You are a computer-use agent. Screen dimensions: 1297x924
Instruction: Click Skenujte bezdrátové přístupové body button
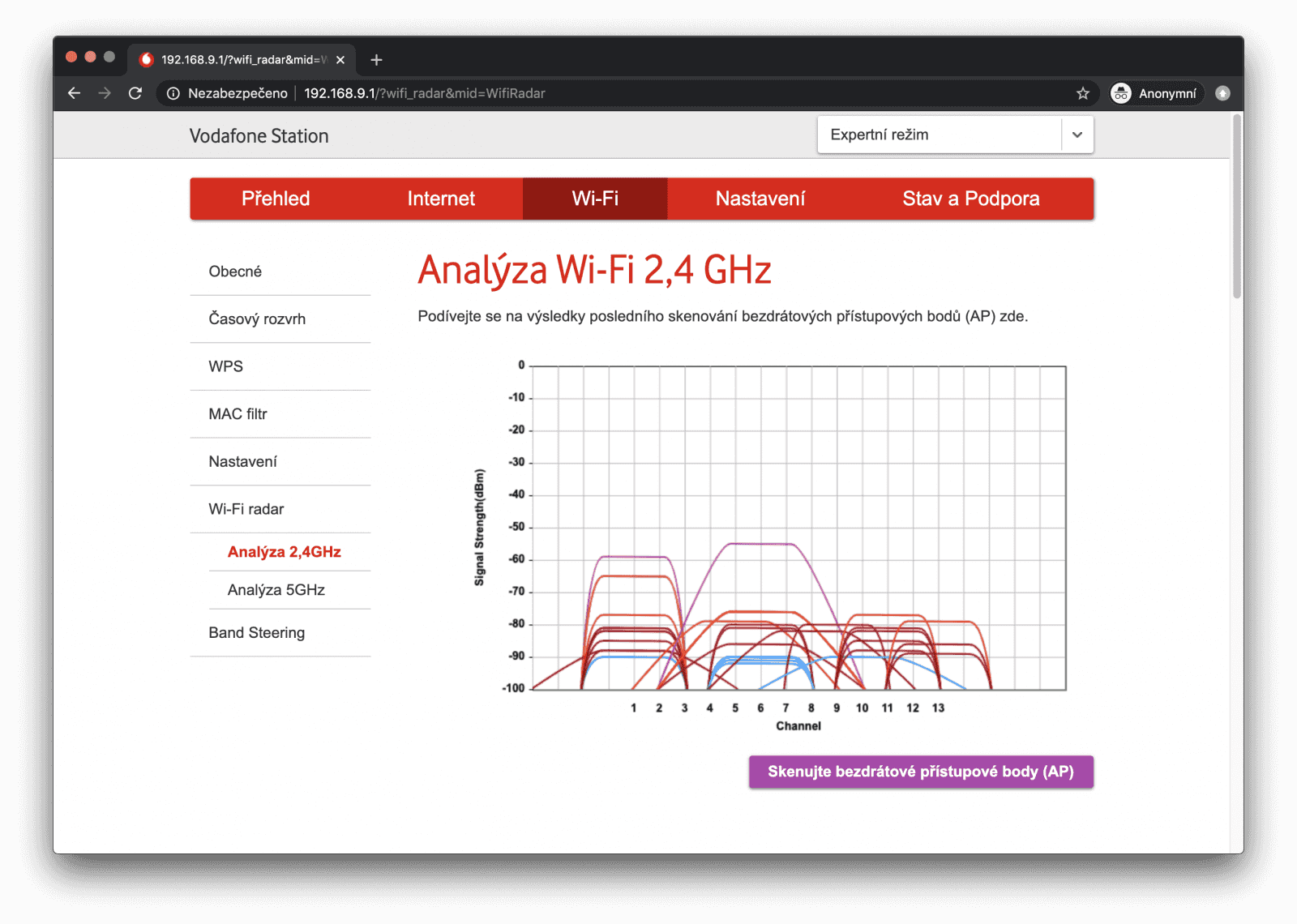pyautogui.click(x=921, y=772)
